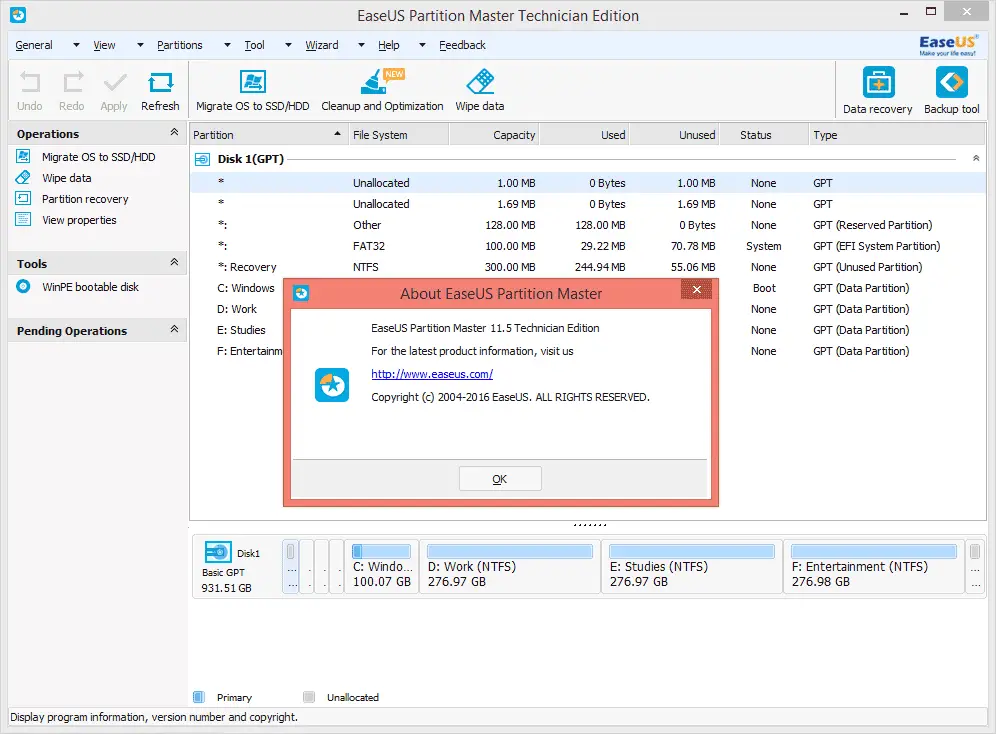This screenshot has height=734, width=996.
Task: Select the FAT32 EFI System Partition row
Action: [588, 246]
